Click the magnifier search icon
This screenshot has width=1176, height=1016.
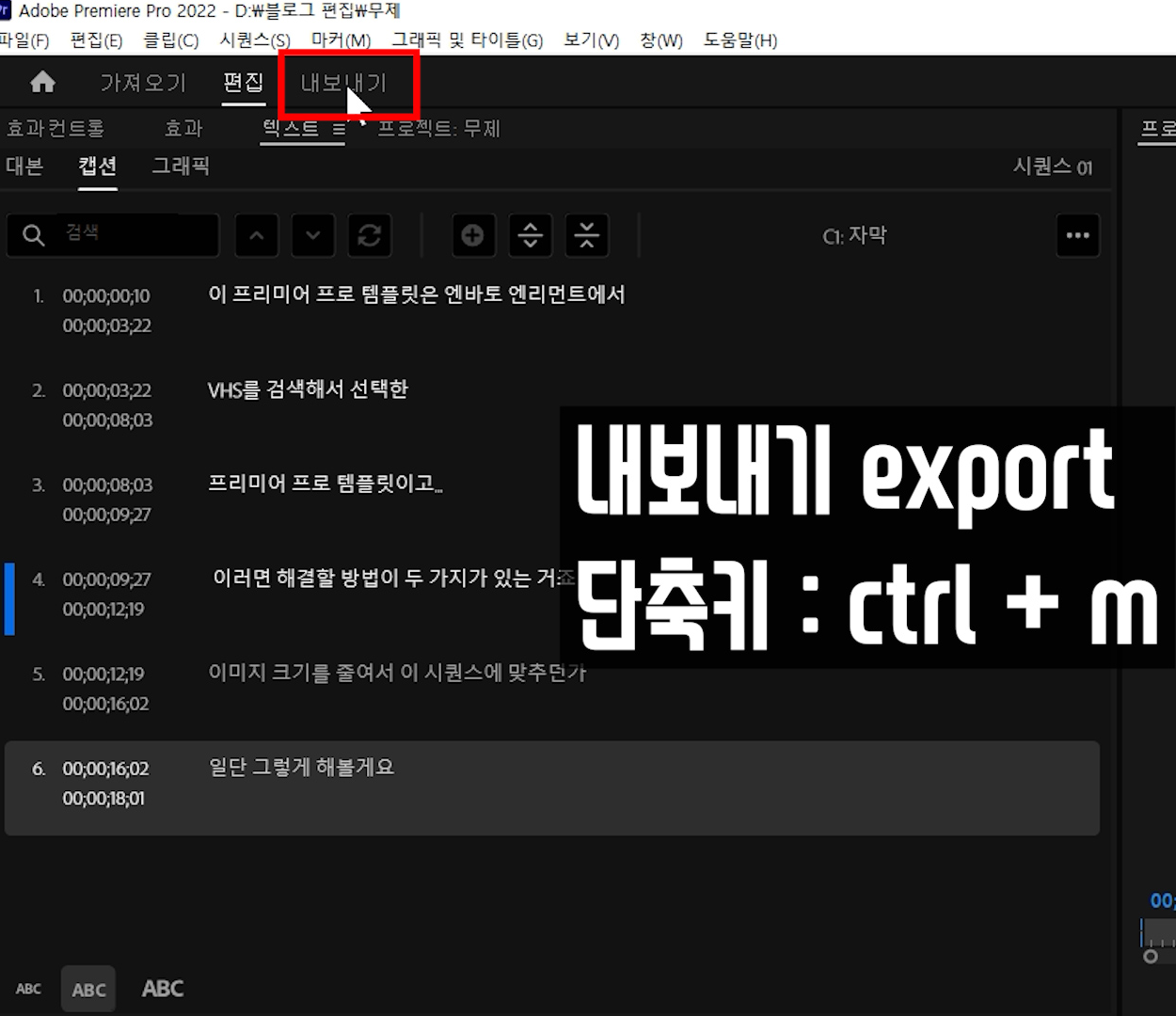click(x=34, y=235)
